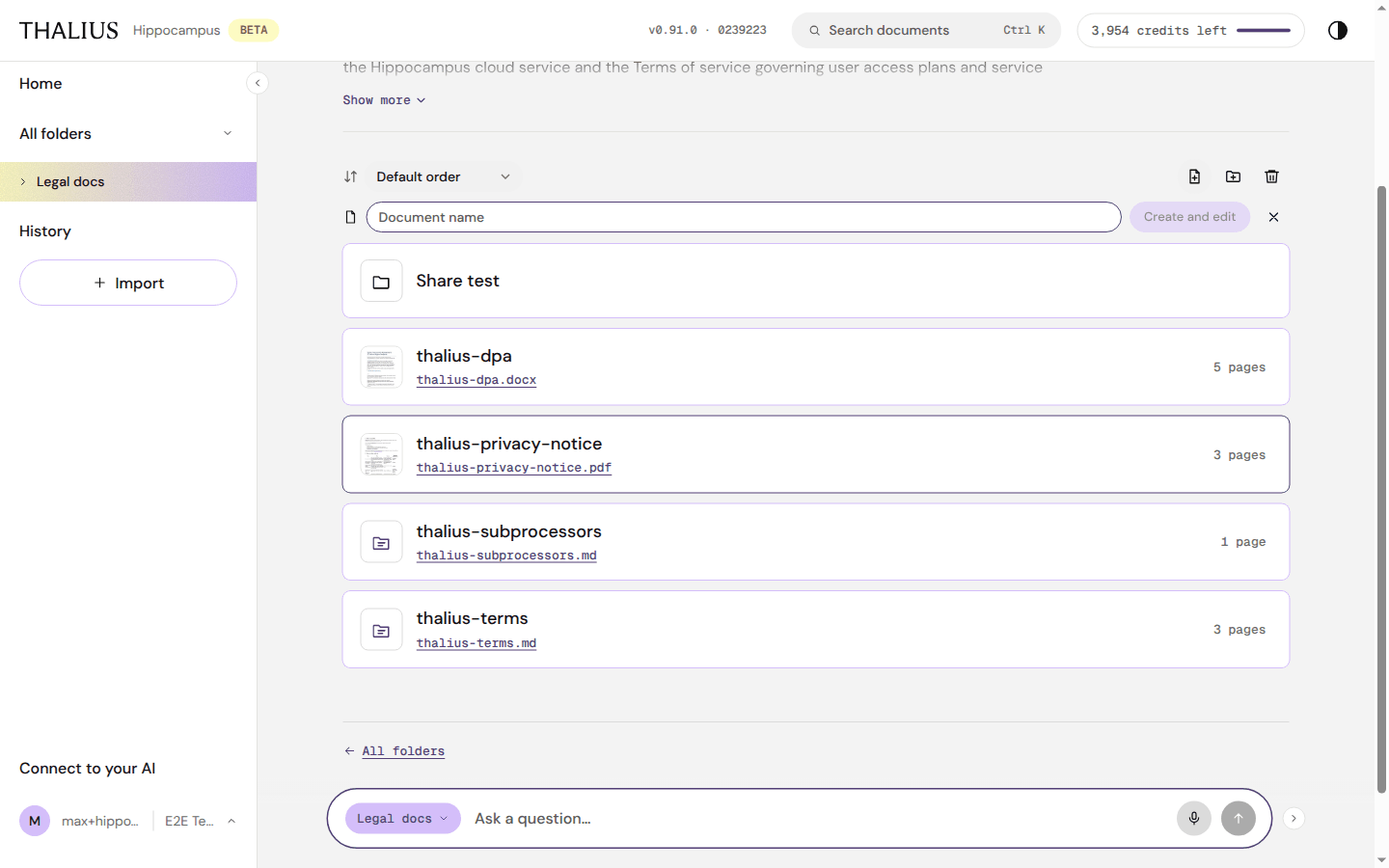Click the page vertical scrollbar

1381,490
